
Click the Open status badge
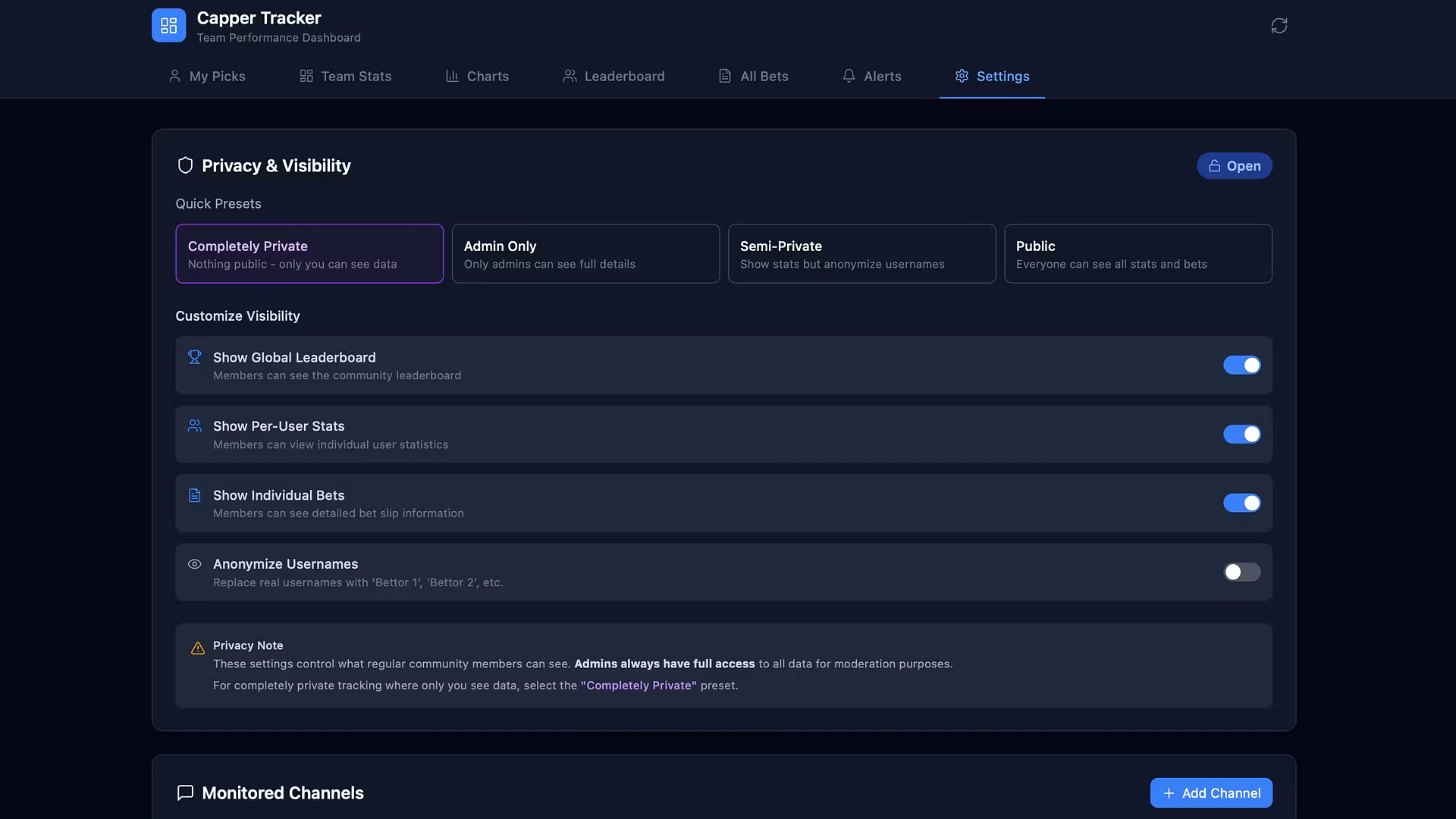1234,166
